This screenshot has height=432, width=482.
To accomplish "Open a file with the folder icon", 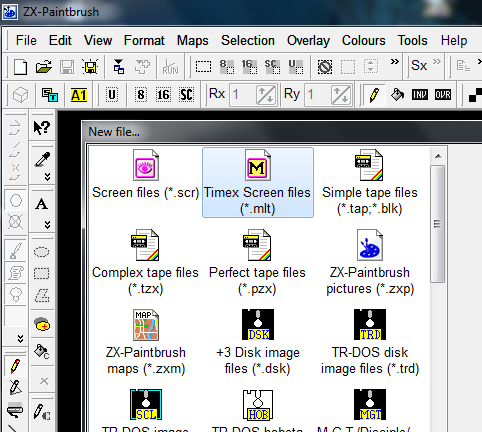I will pos(44,67).
